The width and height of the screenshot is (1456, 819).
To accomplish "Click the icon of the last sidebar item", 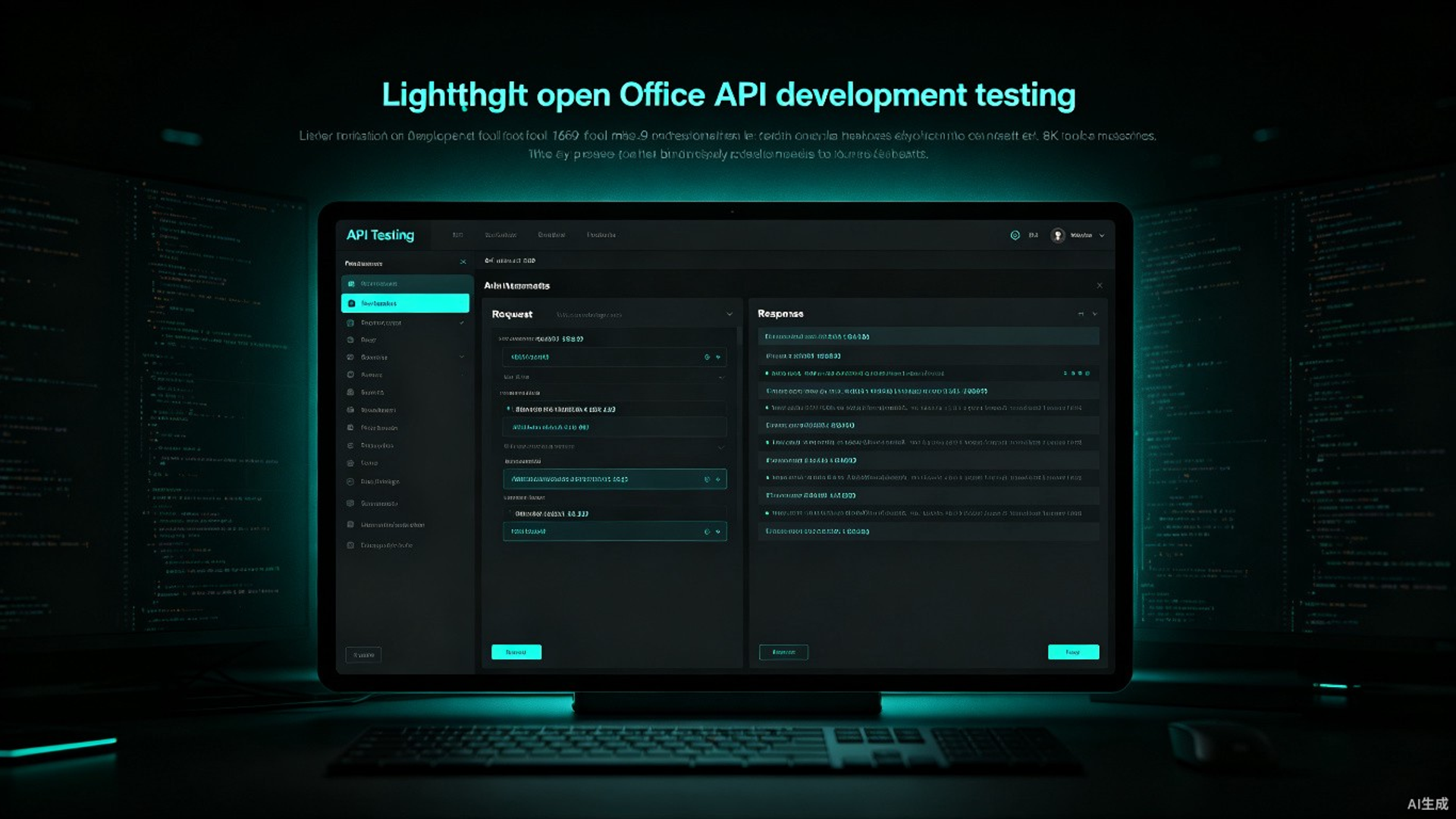I will [350, 545].
